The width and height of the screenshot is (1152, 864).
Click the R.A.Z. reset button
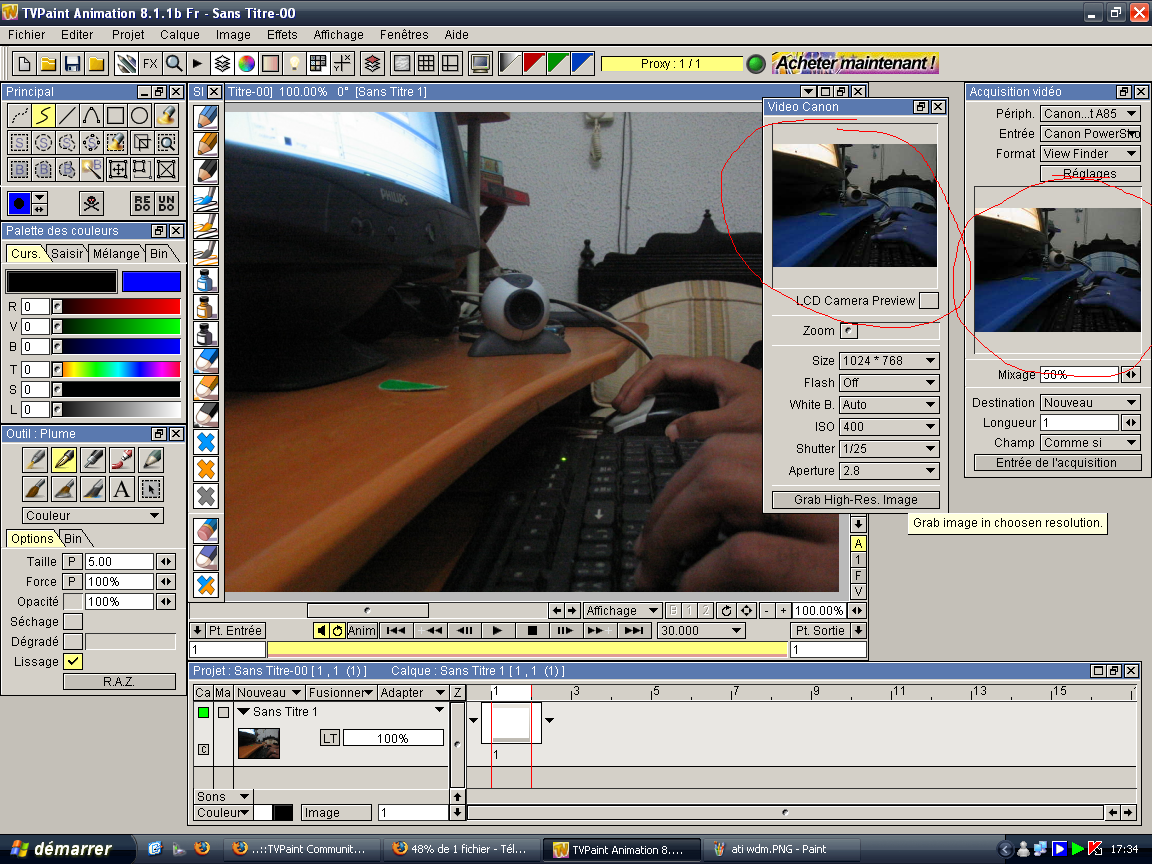(119, 682)
